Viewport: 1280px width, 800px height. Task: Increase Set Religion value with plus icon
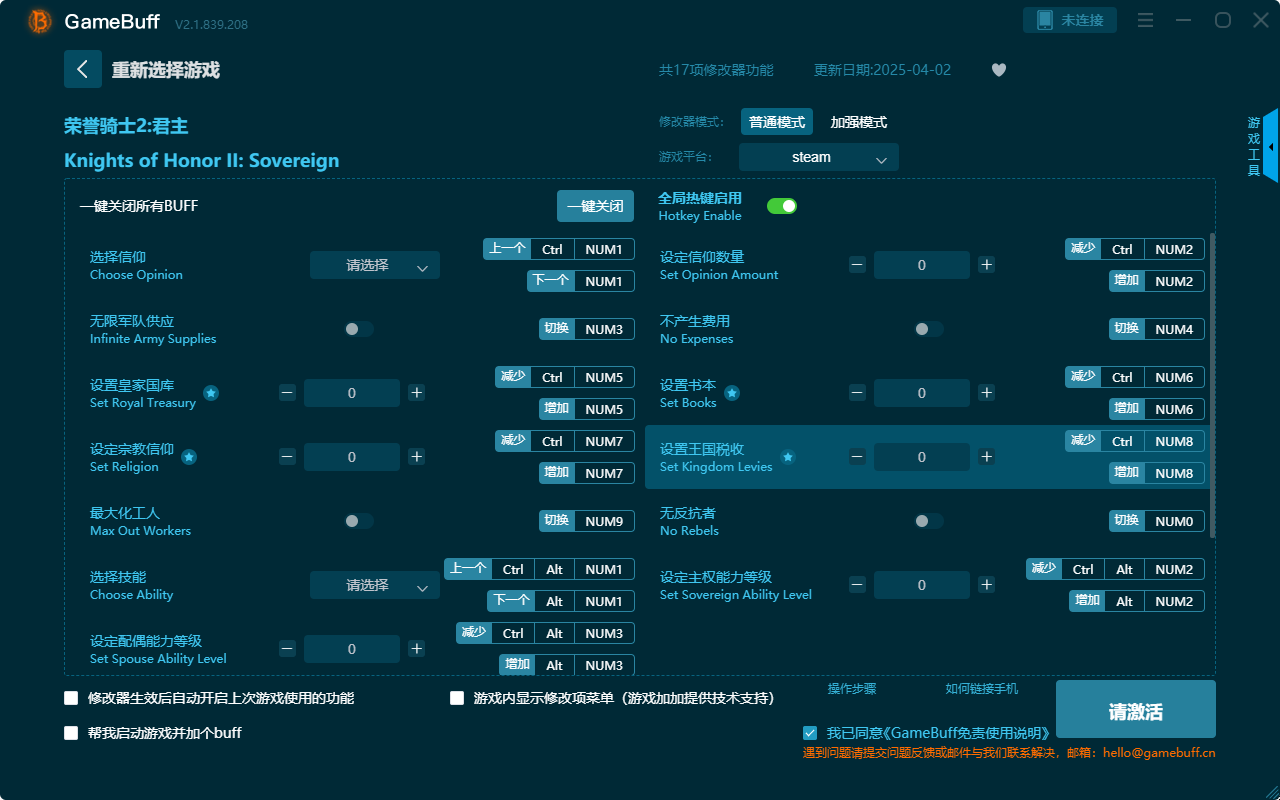click(417, 457)
